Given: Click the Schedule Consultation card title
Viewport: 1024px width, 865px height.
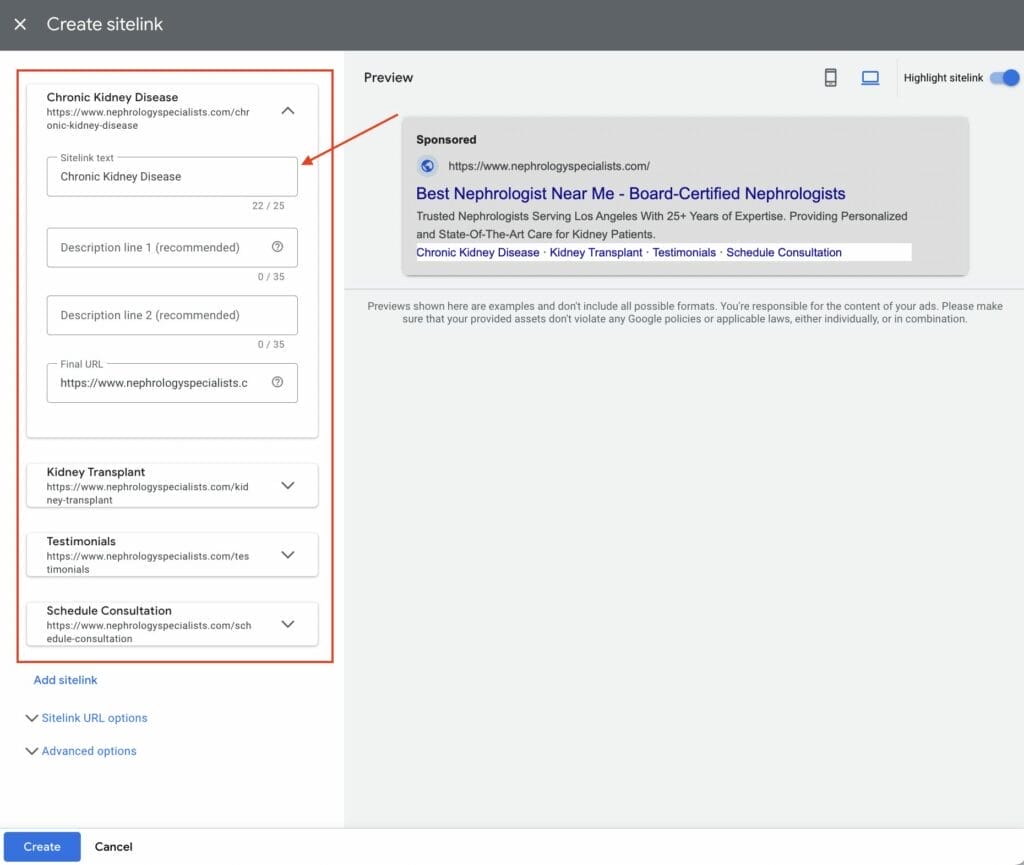Looking at the screenshot, I should (x=109, y=610).
